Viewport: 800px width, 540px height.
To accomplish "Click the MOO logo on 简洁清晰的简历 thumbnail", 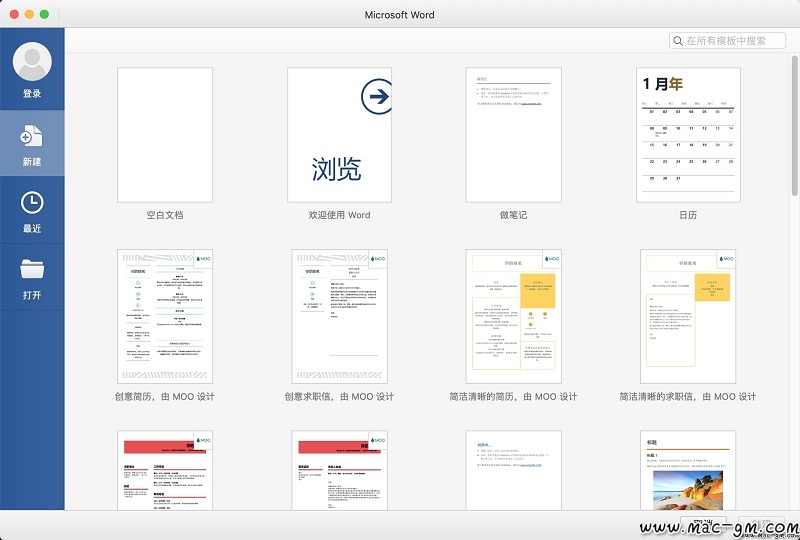I will point(552,259).
